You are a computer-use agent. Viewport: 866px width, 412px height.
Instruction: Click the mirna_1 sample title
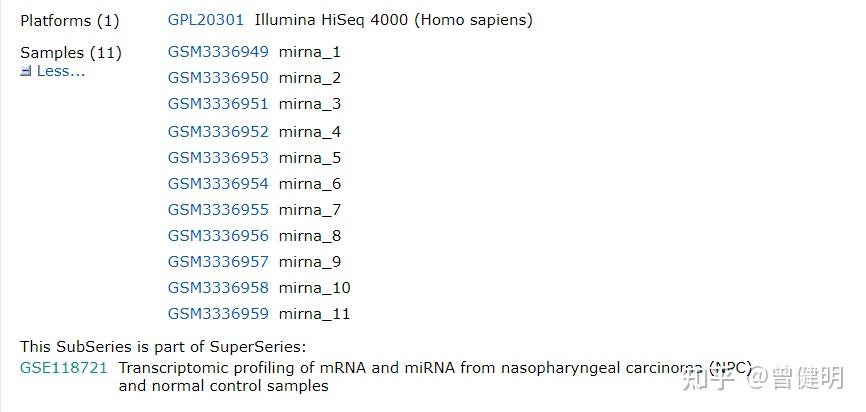(310, 52)
